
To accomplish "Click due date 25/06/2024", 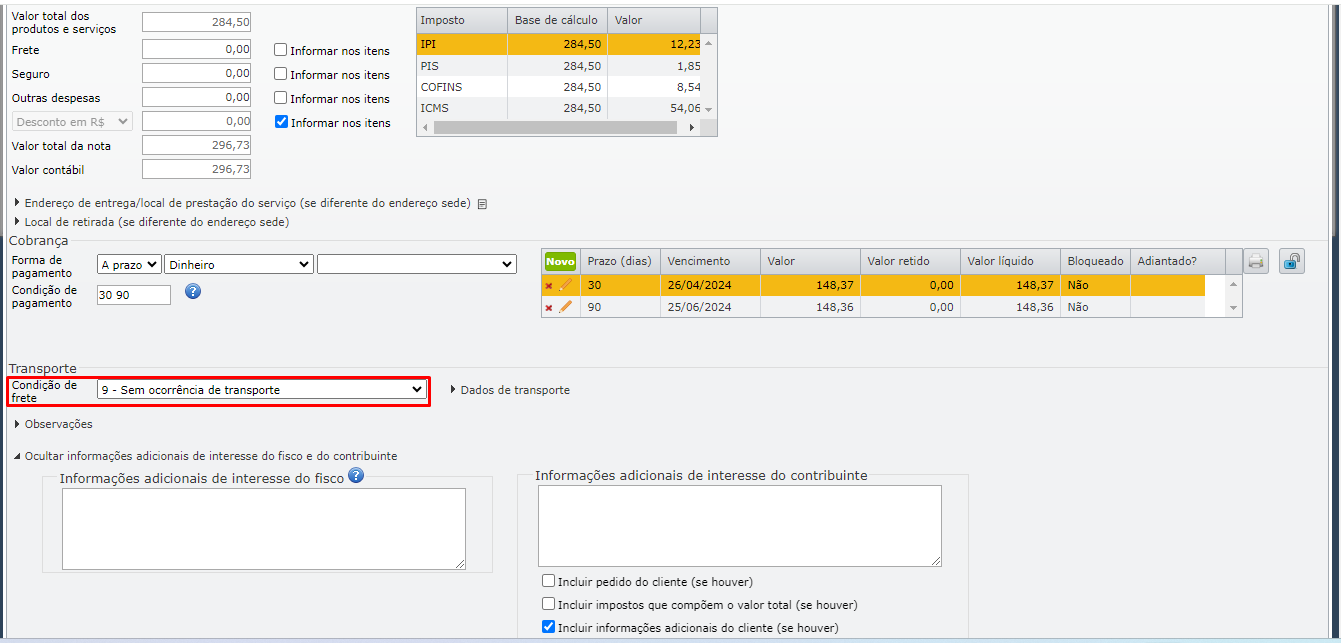I will click(x=699, y=307).
